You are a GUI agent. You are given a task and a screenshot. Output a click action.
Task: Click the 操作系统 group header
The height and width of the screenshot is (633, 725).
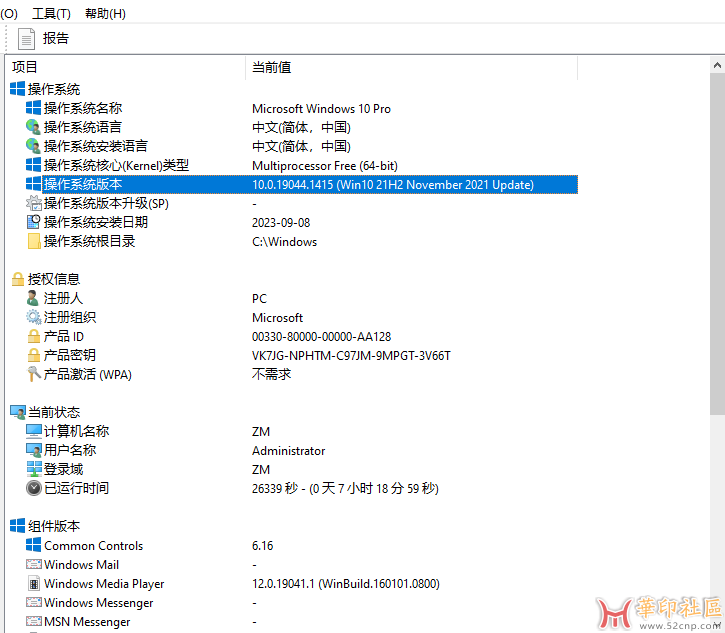54,89
